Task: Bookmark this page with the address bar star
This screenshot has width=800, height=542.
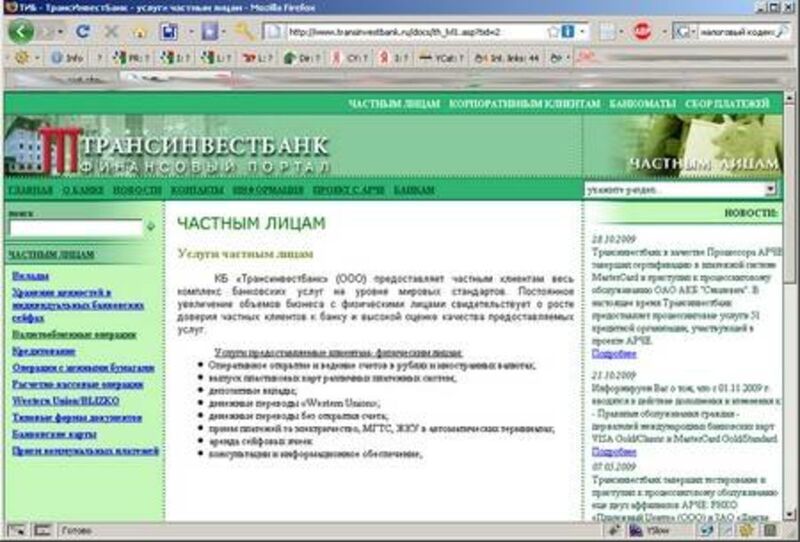Action: (553, 32)
